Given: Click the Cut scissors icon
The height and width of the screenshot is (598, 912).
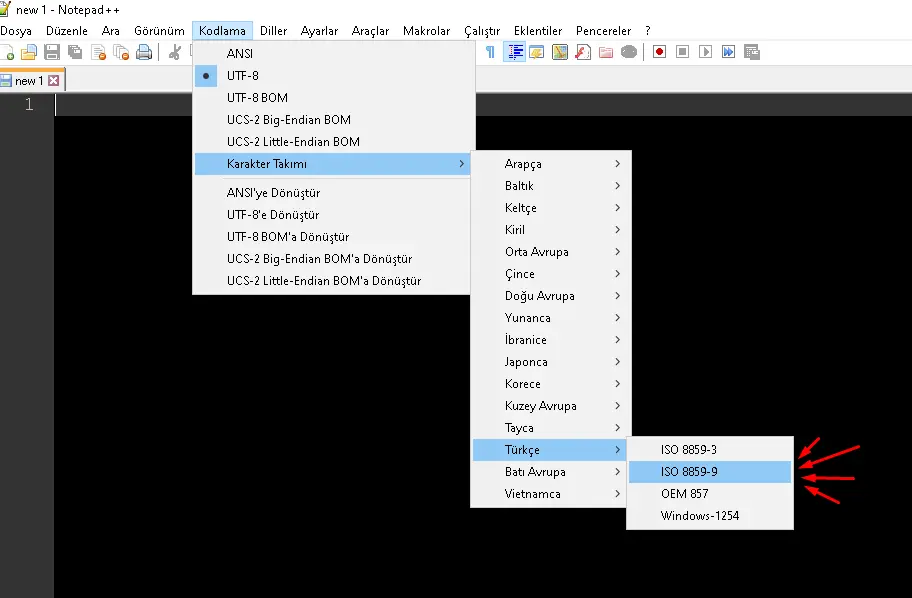Looking at the screenshot, I should 174,52.
